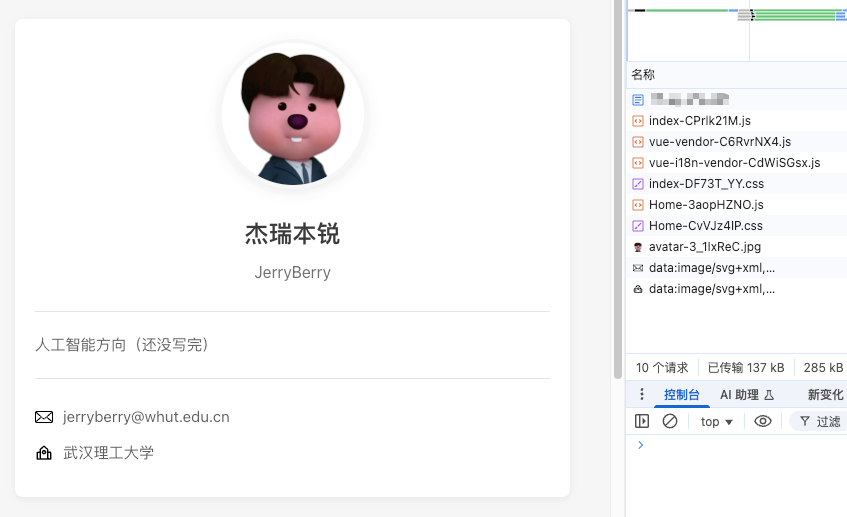Click the 杰瑞本锐 name heading
Viewport: 847px width, 517px height.
tap(293, 234)
